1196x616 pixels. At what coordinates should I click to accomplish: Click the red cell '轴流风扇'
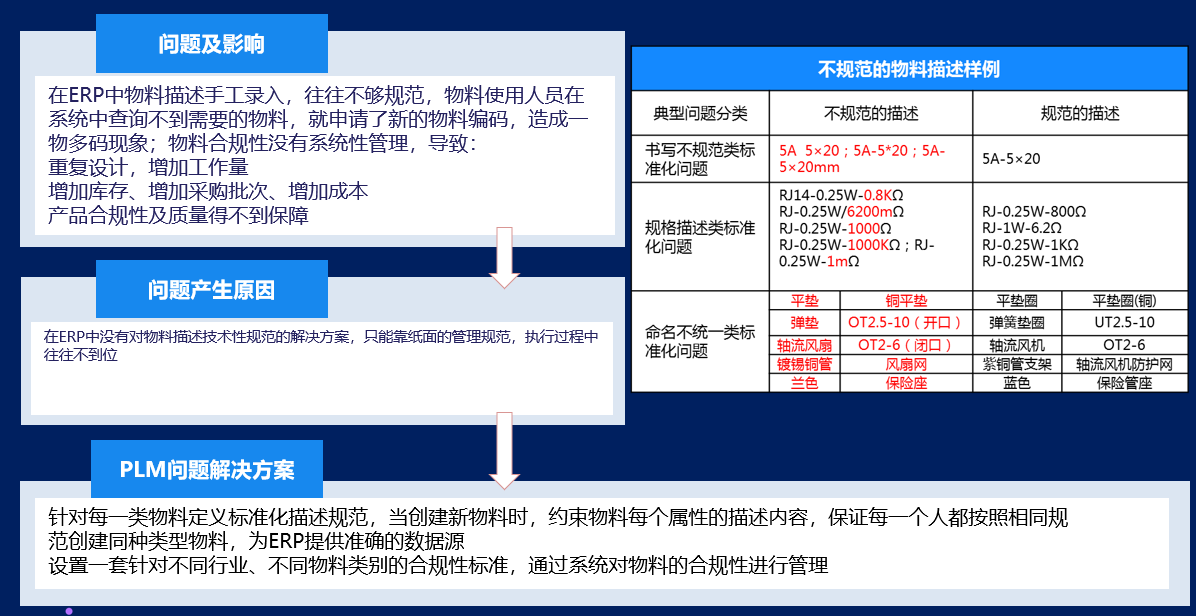click(804, 345)
